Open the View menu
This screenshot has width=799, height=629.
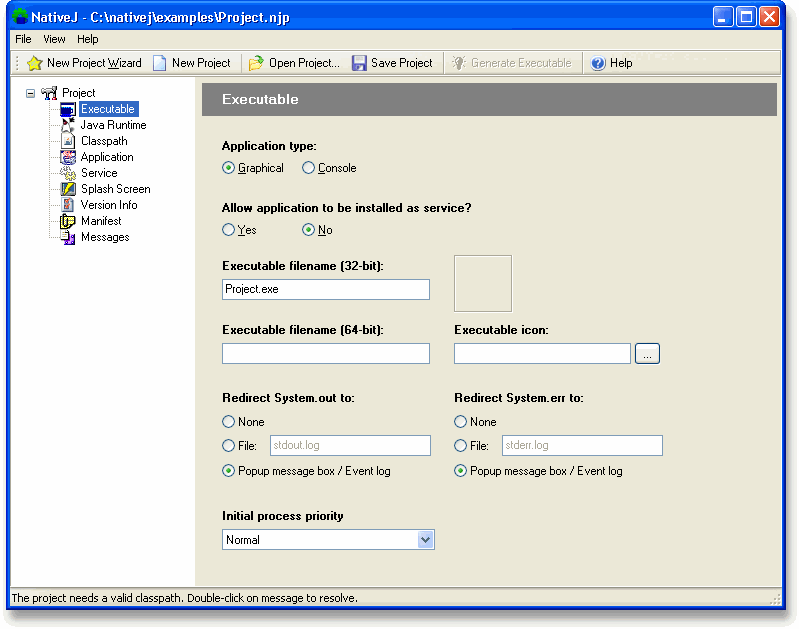point(54,39)
